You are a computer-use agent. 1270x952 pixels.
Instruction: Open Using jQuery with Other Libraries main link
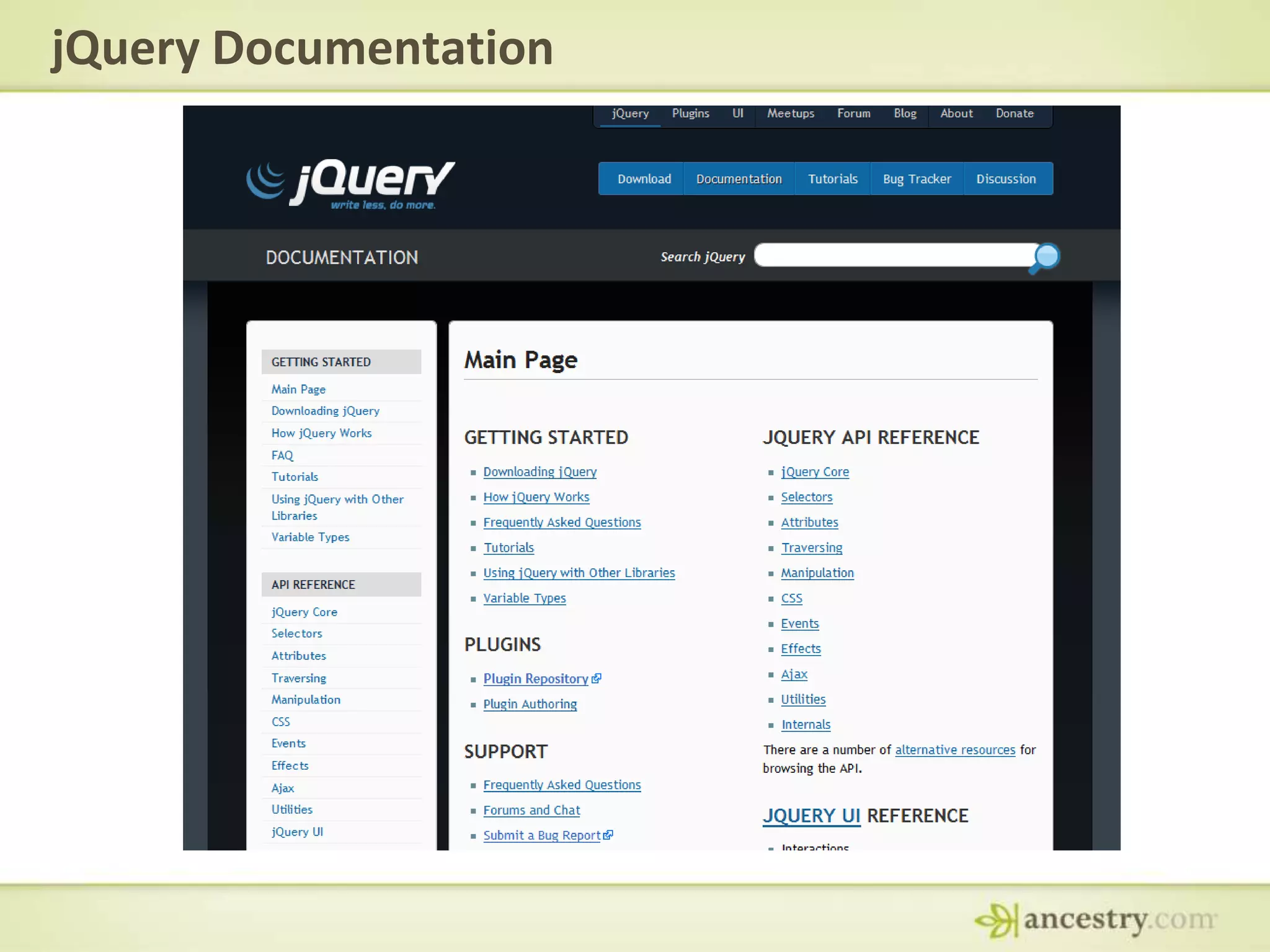pos(579,573)
